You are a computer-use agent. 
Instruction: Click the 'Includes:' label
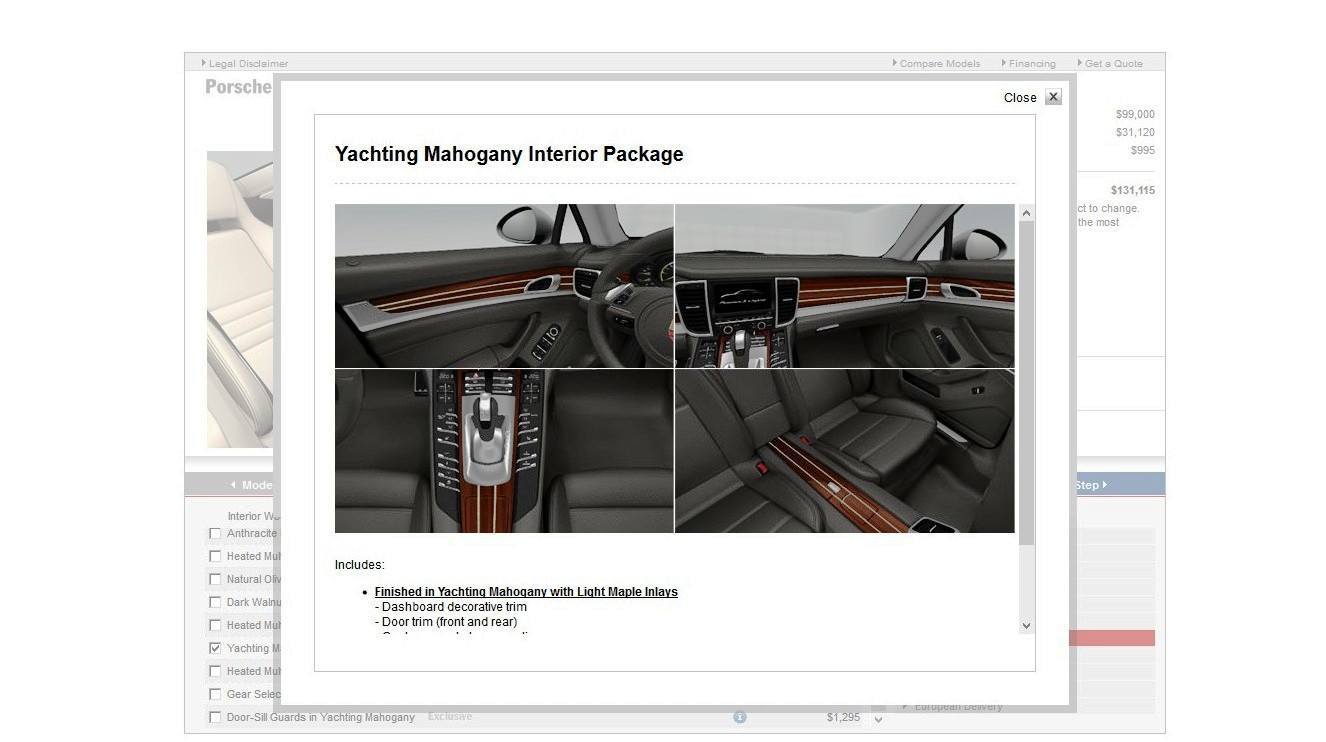click(359, 565)
